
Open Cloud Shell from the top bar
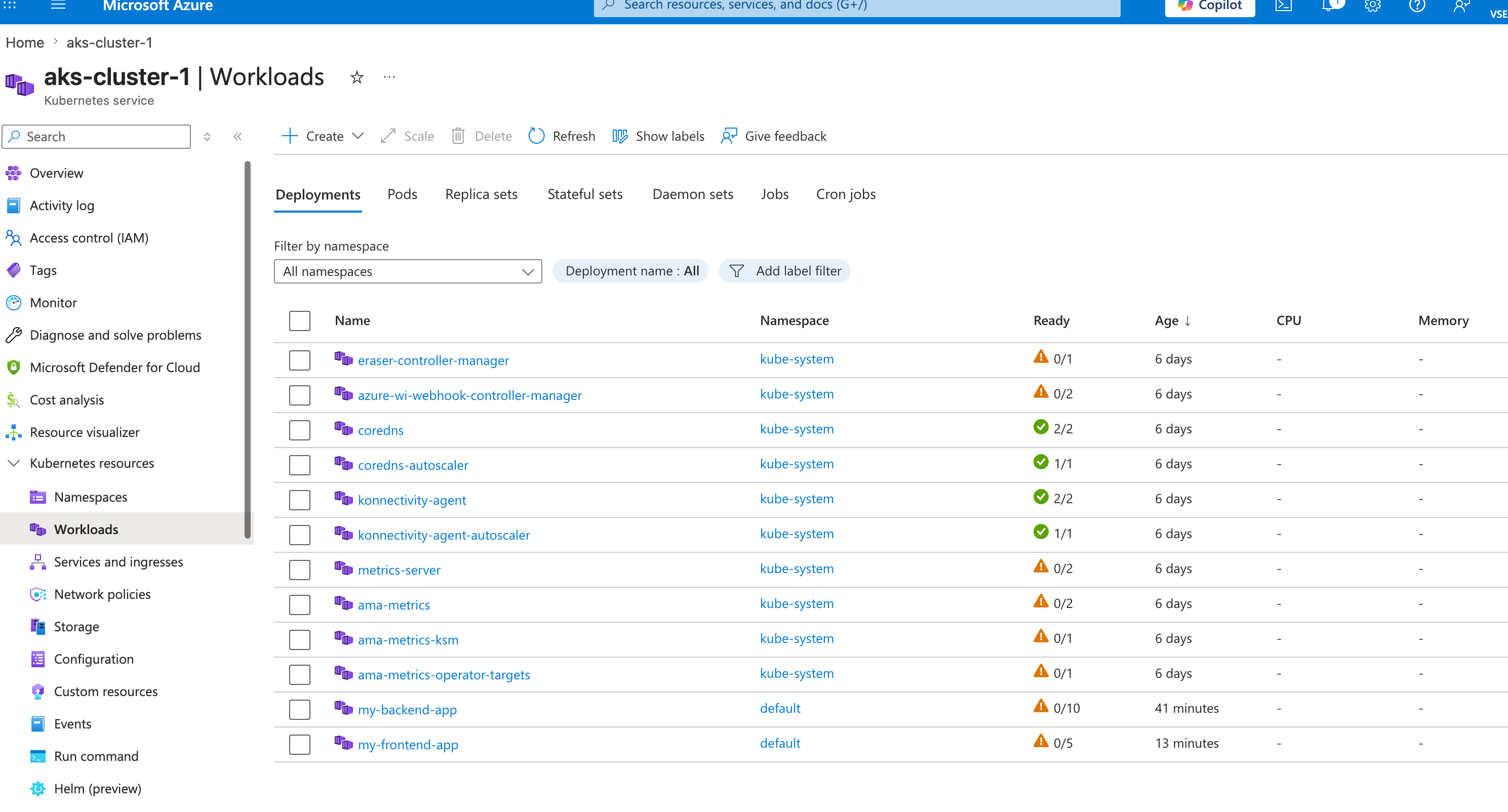tap(1283, 5)
